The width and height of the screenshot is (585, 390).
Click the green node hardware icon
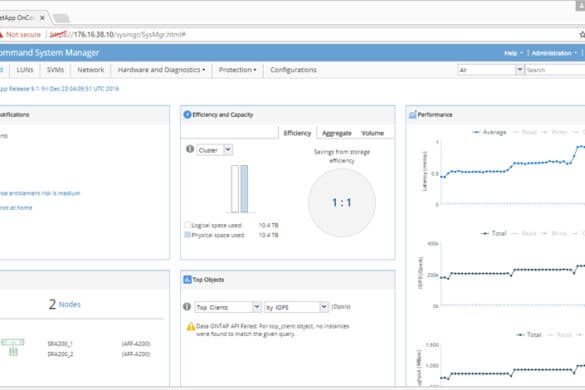13,346
